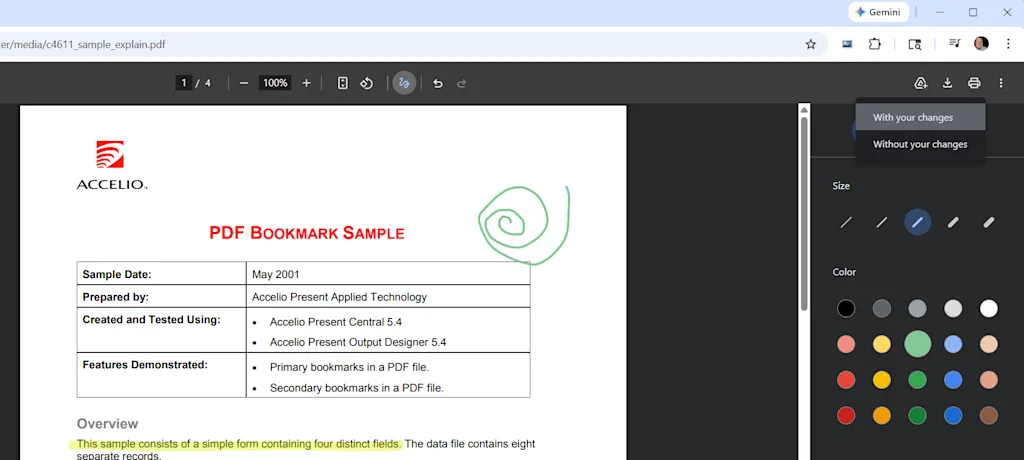Click the 100% zoom level field

275,83
